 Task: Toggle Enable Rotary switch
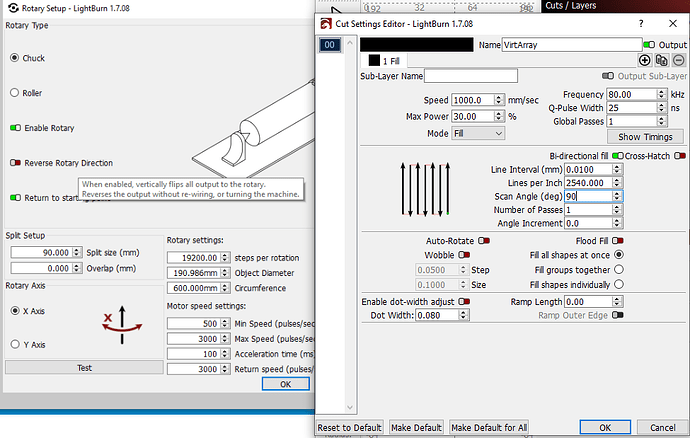[15, 128]
